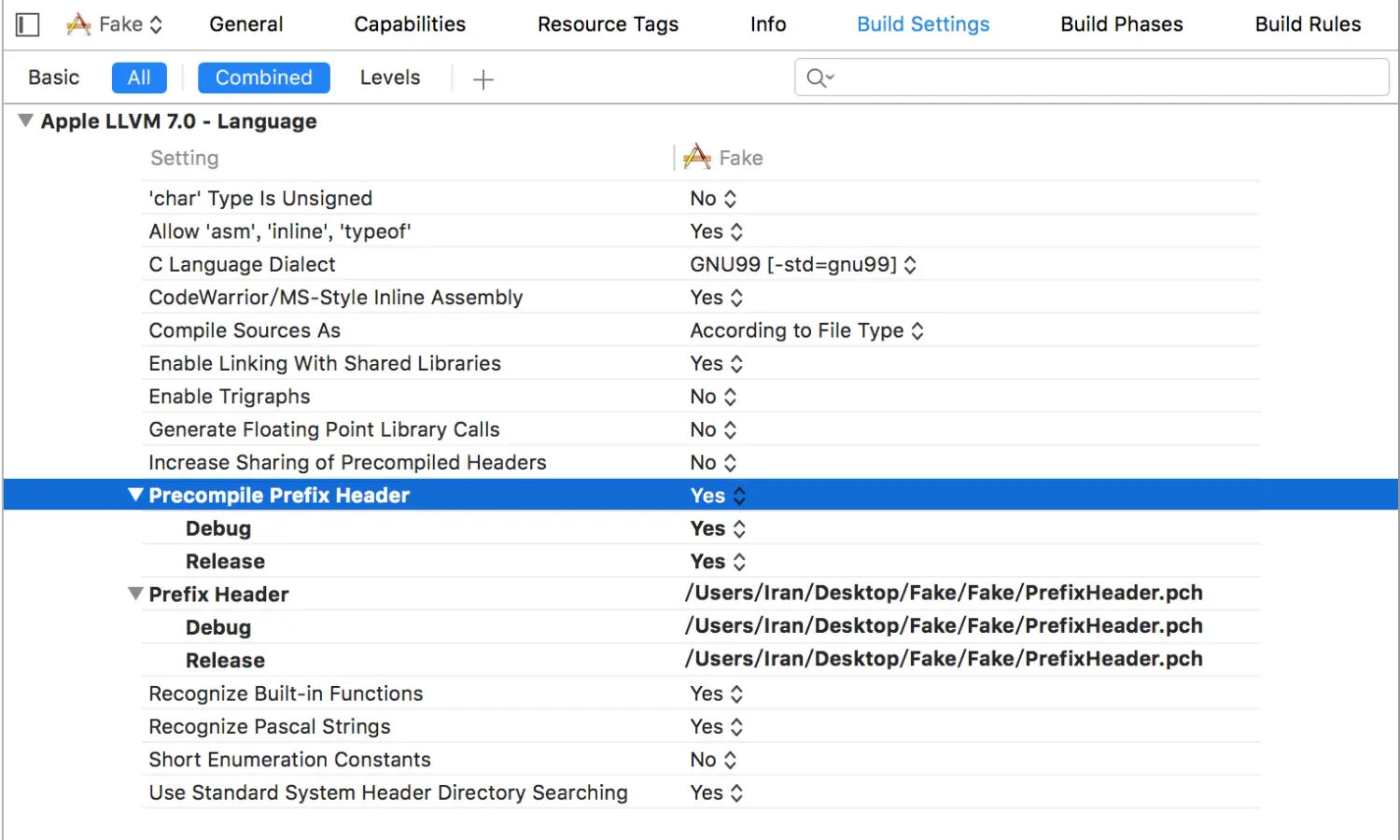
Task: Show All build settings
Action: point(139,77)
